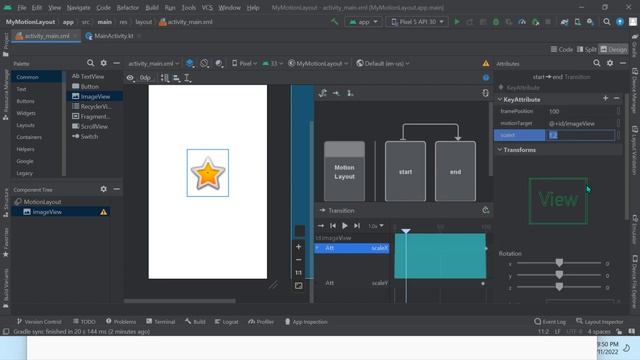Adjust the rotation y slider

pyautogui.click(x=559, y=275)
